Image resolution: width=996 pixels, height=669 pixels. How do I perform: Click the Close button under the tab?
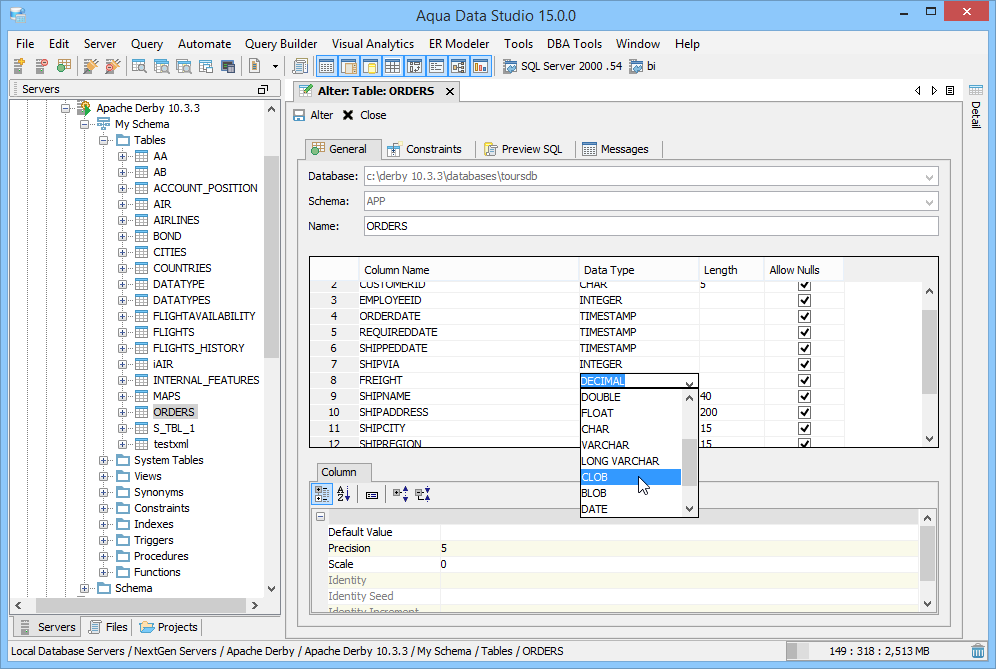point(364,115)
